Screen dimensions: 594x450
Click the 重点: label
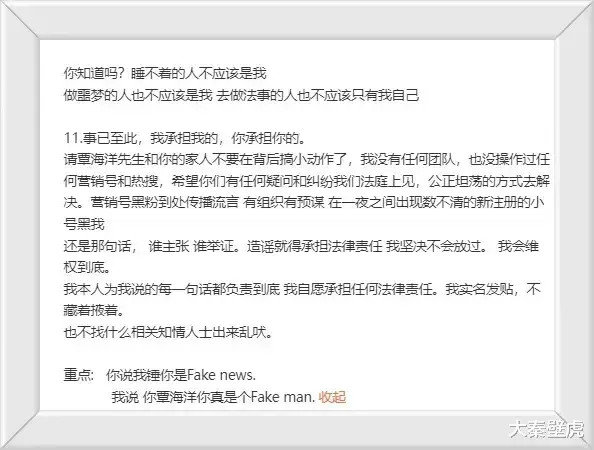[x=78, y=375]
